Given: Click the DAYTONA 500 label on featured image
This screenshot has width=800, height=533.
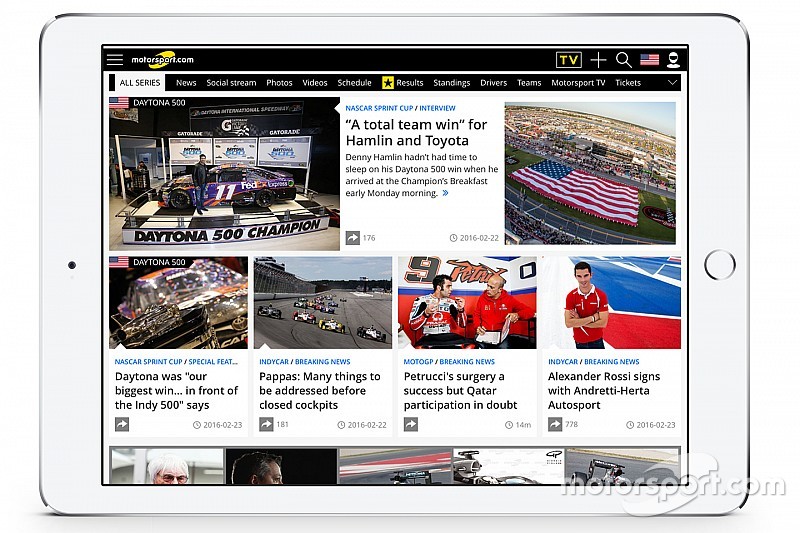Looking at the screenshot, I should tap(159, 103).
